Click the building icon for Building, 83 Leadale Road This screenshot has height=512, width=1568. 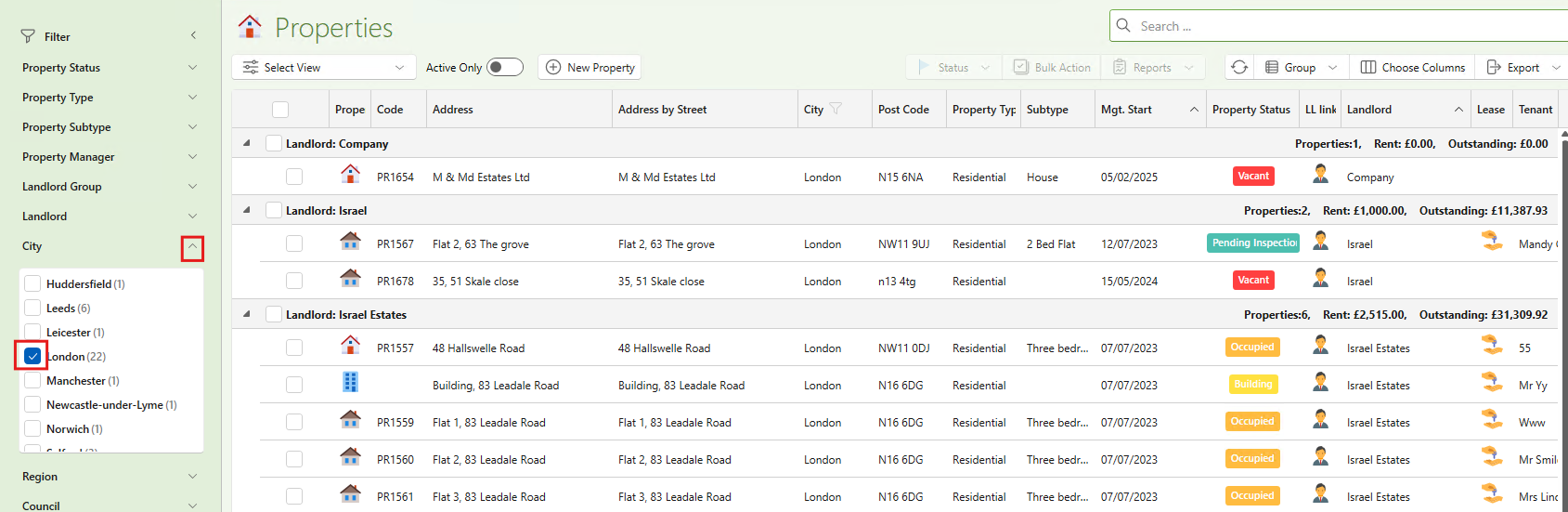click(350, 382)
